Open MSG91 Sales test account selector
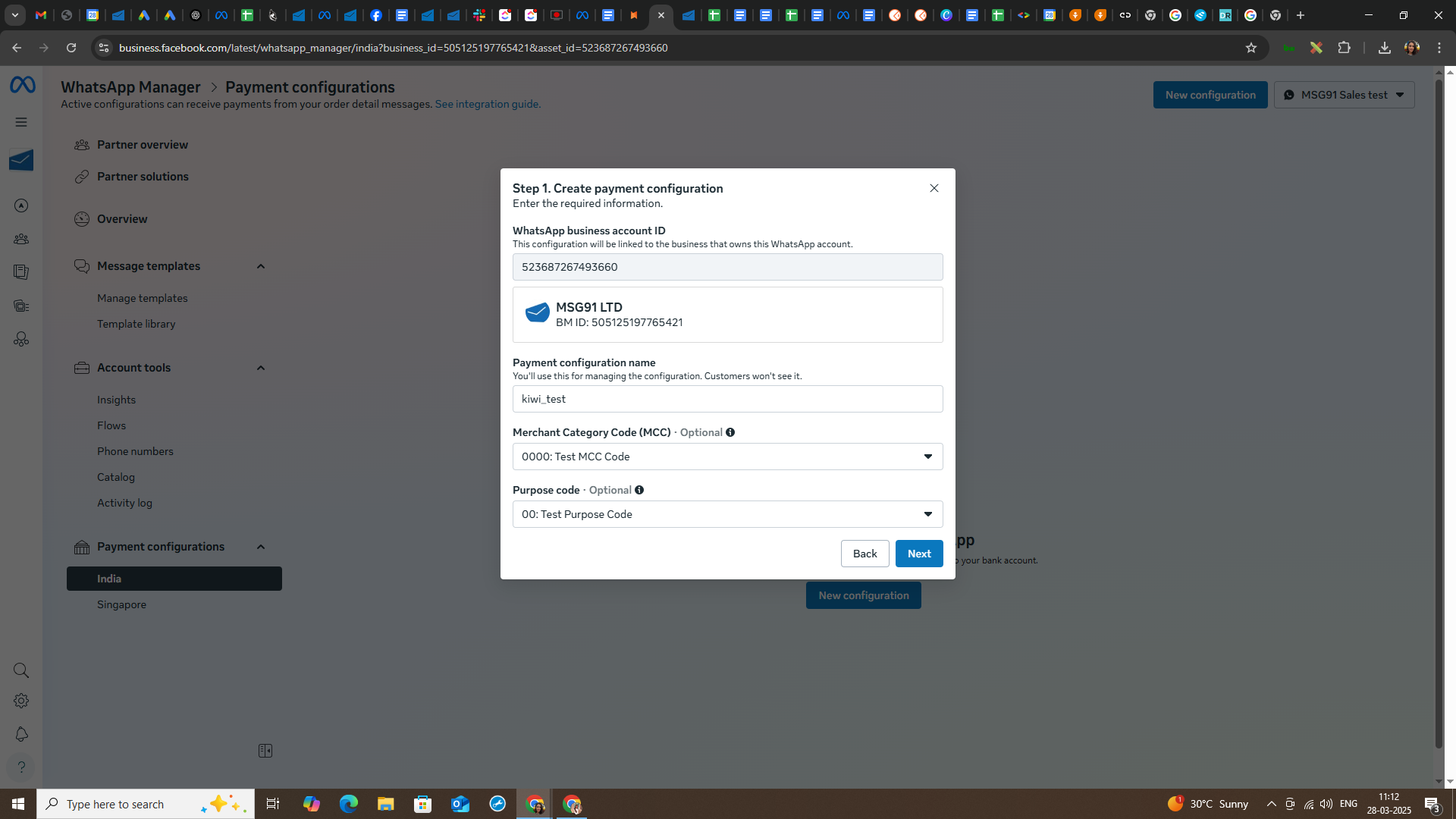Viewport: 1456px width, 819px height. [1344, 95]
